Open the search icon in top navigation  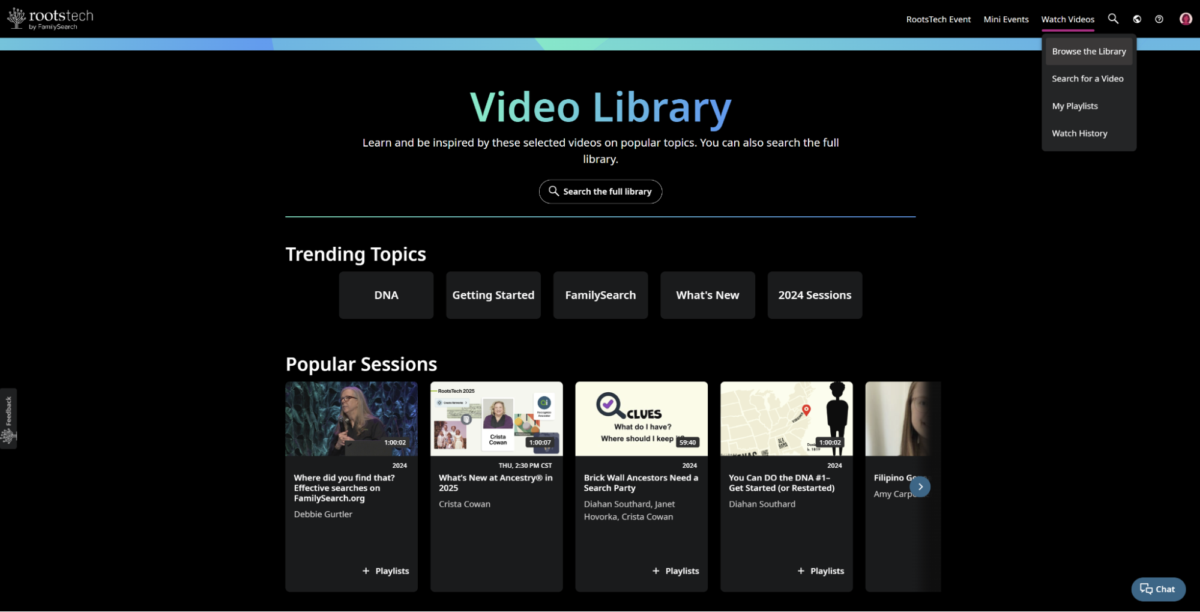pos(1112,18)
